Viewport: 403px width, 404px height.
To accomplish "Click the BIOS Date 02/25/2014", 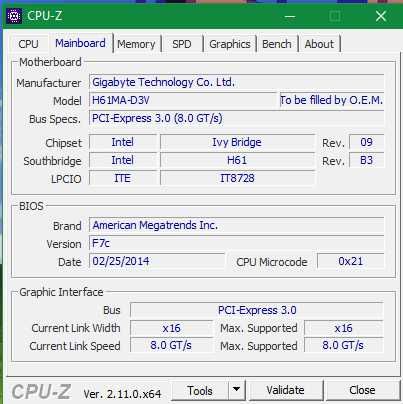I will 157,261.
